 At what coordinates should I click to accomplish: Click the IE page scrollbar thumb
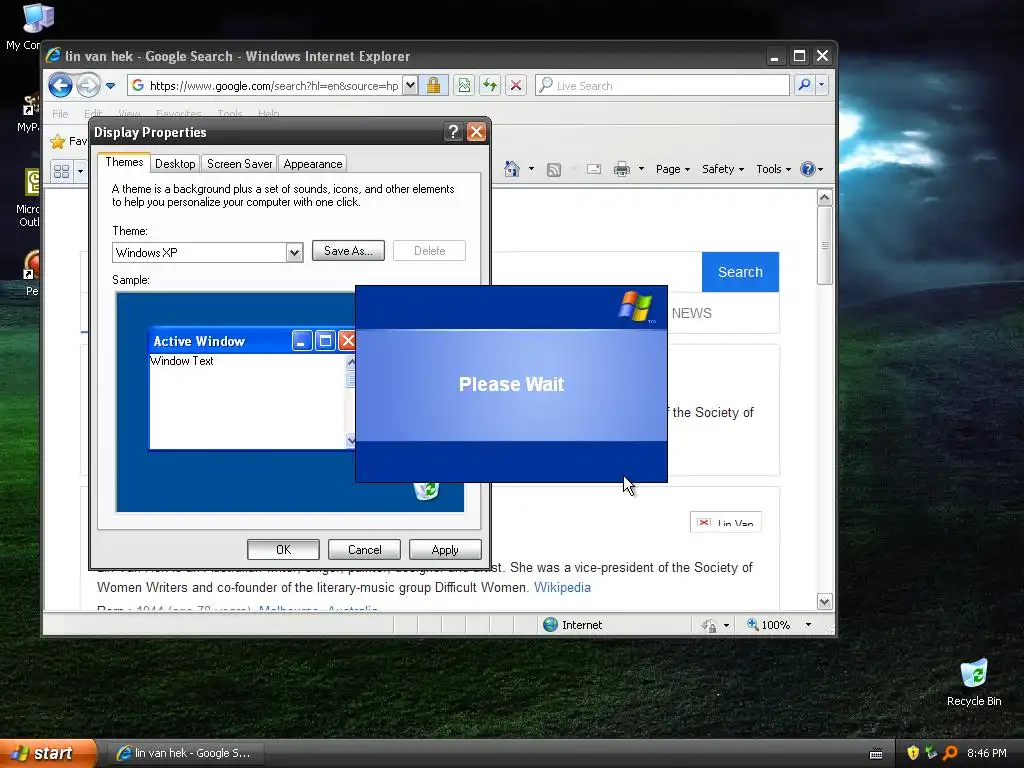[825, 246]
